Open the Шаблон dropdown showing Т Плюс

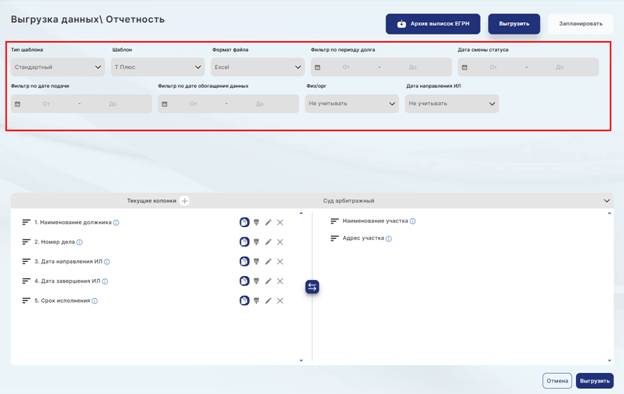(x=158, y=67)
